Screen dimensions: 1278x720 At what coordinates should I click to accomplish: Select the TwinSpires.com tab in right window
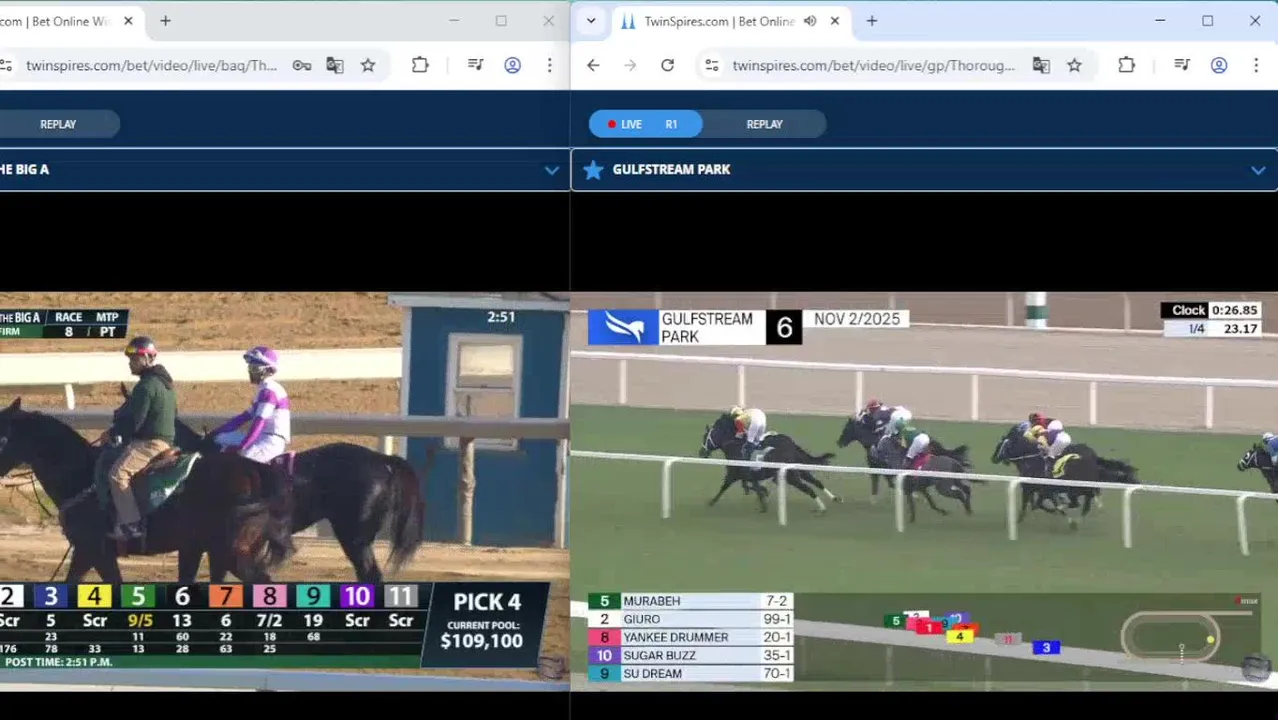(717, 21)
